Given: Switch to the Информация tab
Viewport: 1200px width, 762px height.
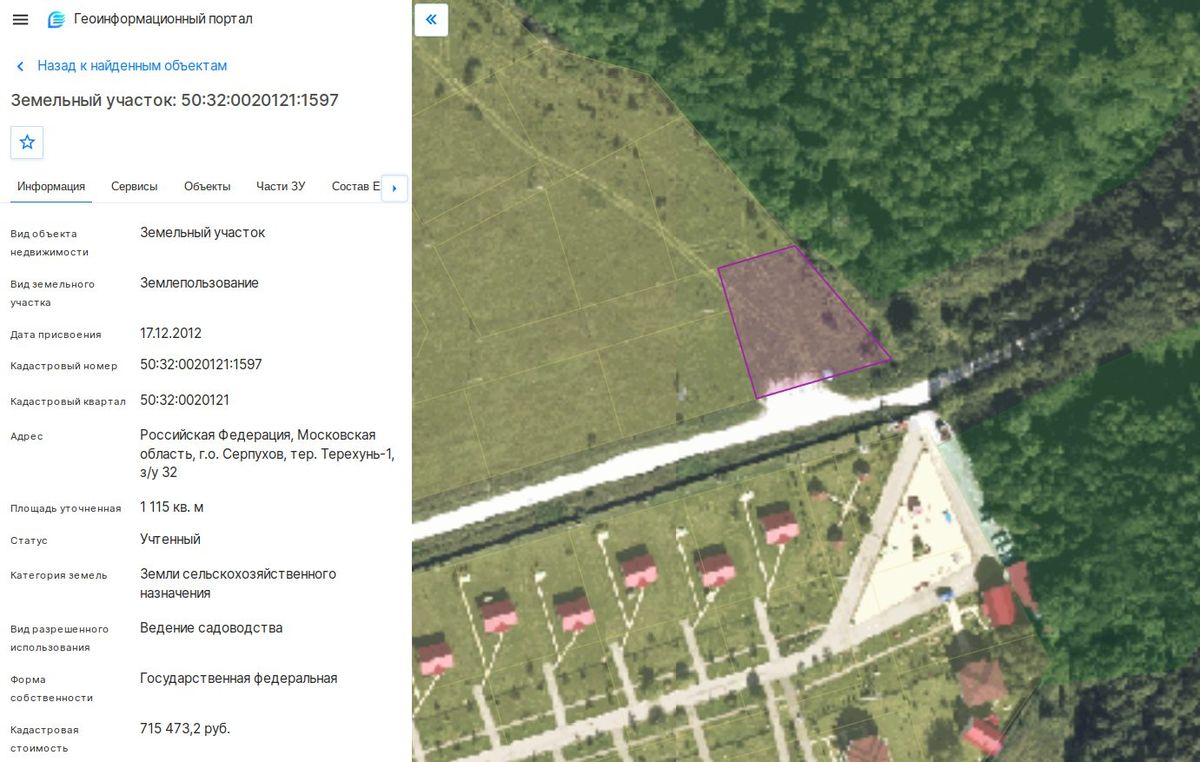Looking at the screenshot, I should click(51, 187).
